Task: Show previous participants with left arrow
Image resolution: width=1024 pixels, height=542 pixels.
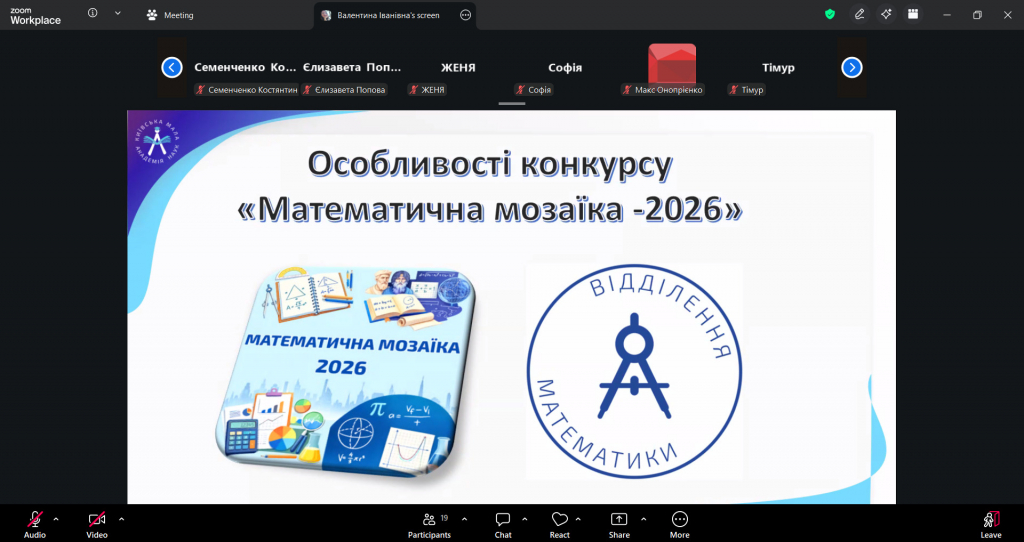Action: coord(172,67)
